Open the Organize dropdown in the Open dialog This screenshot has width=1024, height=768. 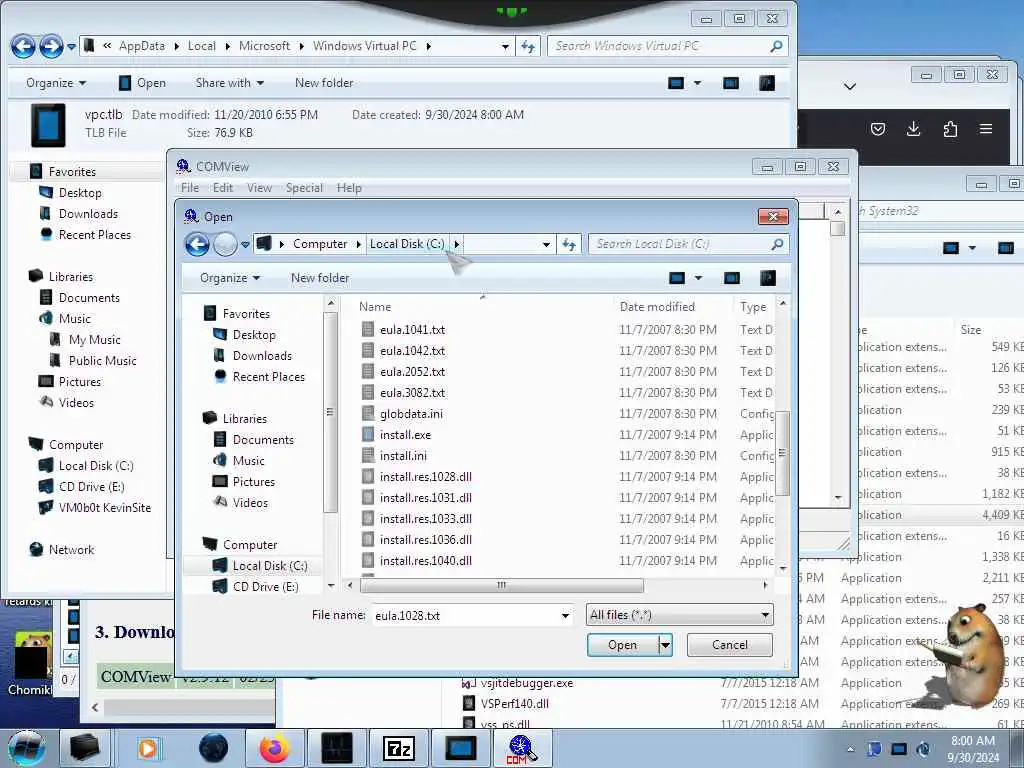click(x=230, y=278)
